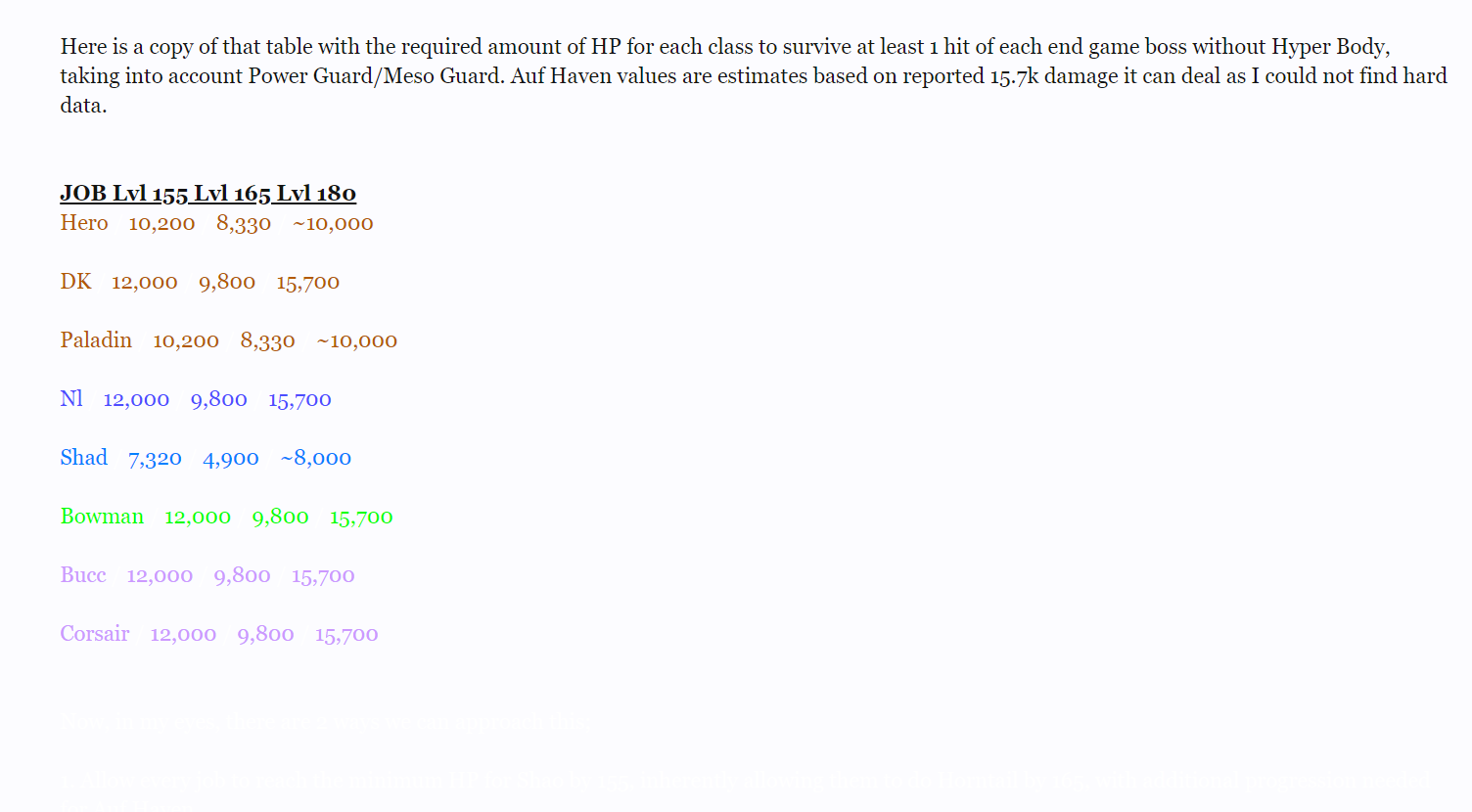Click the 12,000 value in Bowman row

[198, 518]
